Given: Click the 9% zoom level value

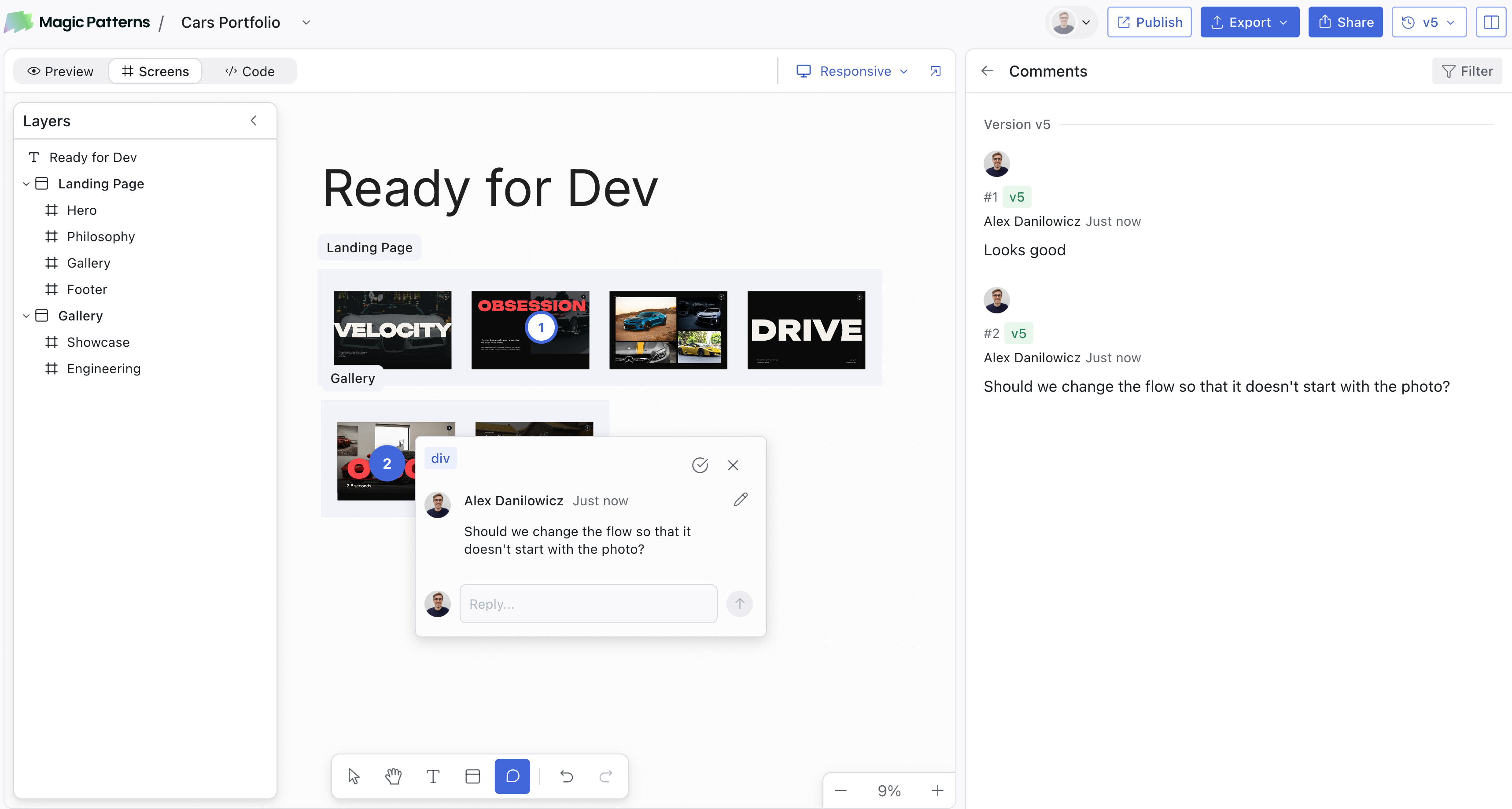Looking at the screenshot, I should [889, 791].
